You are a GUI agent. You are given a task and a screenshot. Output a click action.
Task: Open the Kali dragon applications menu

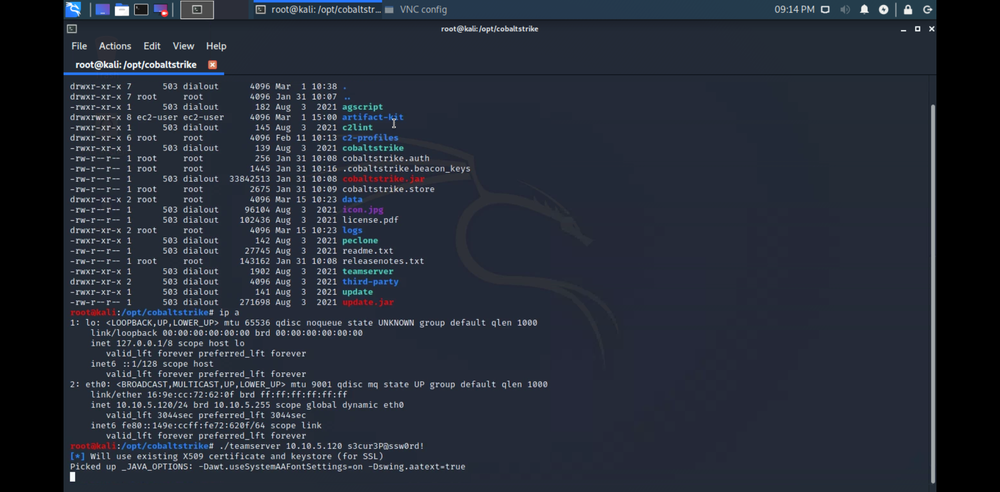click(x=73, y=10)
